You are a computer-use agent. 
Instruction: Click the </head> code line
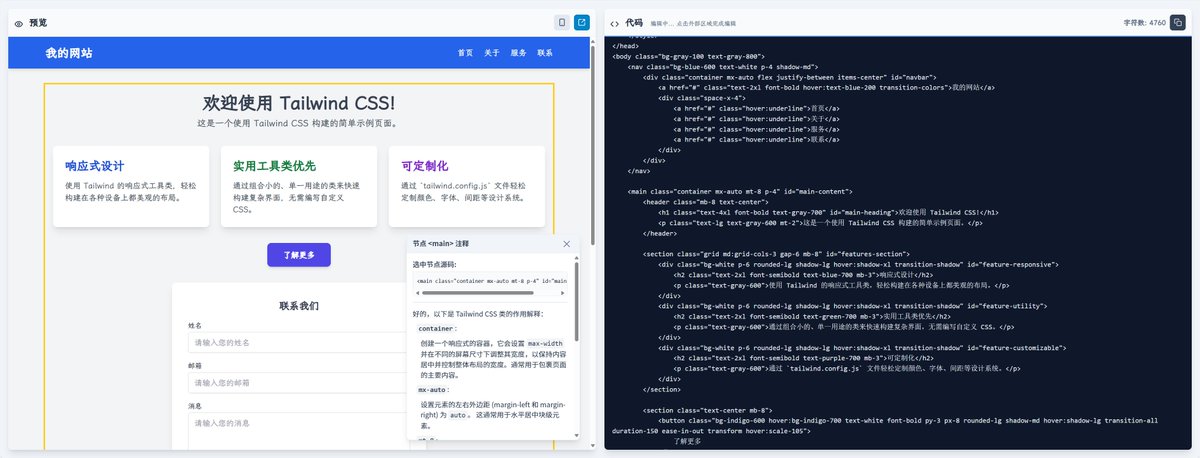pos(625,46)
